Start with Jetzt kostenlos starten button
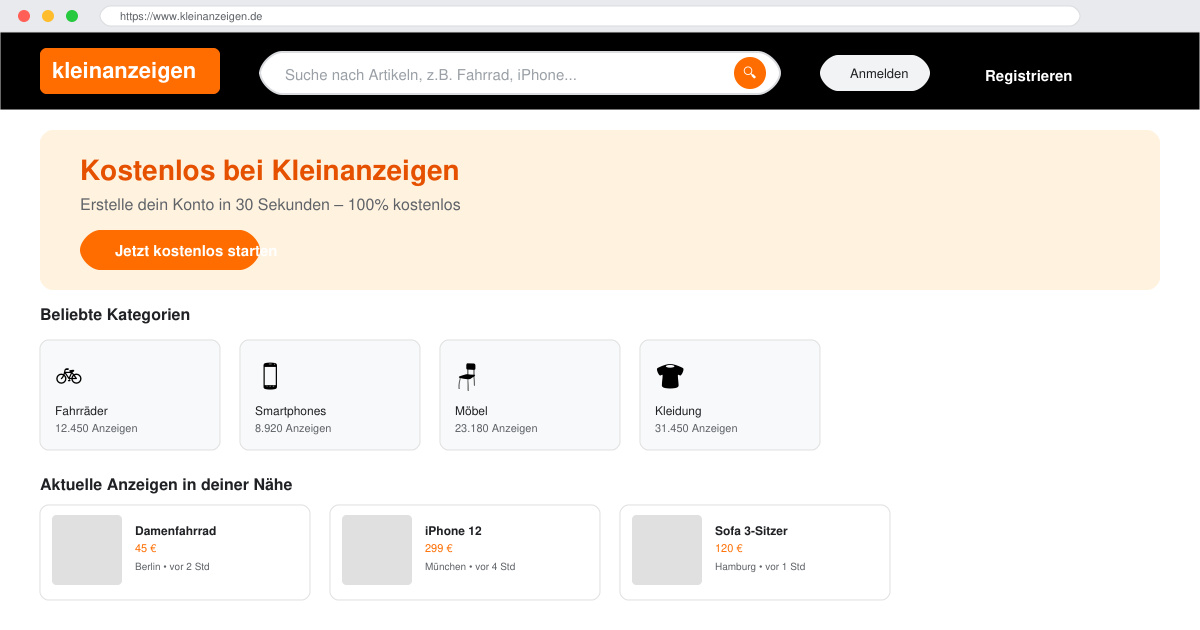The width and height of the screenshot is (1200, 630). pyautogui.click(x=170, y=250)
